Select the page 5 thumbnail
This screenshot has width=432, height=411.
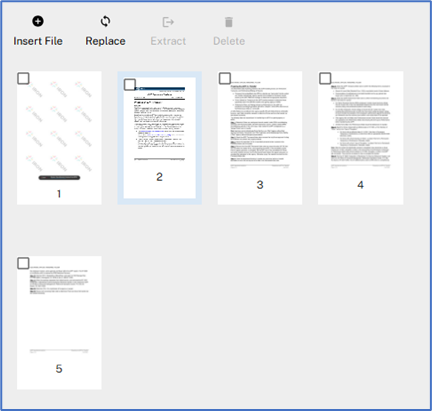click(x=59, y=323)
